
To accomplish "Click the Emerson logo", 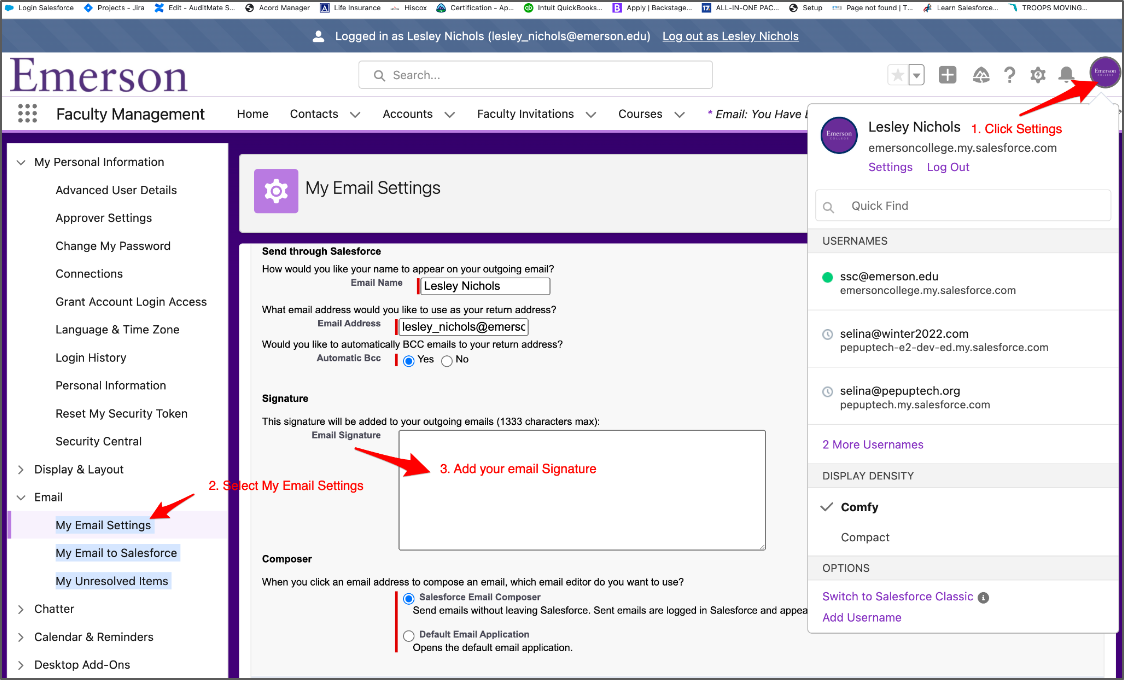I will point(99,75).
